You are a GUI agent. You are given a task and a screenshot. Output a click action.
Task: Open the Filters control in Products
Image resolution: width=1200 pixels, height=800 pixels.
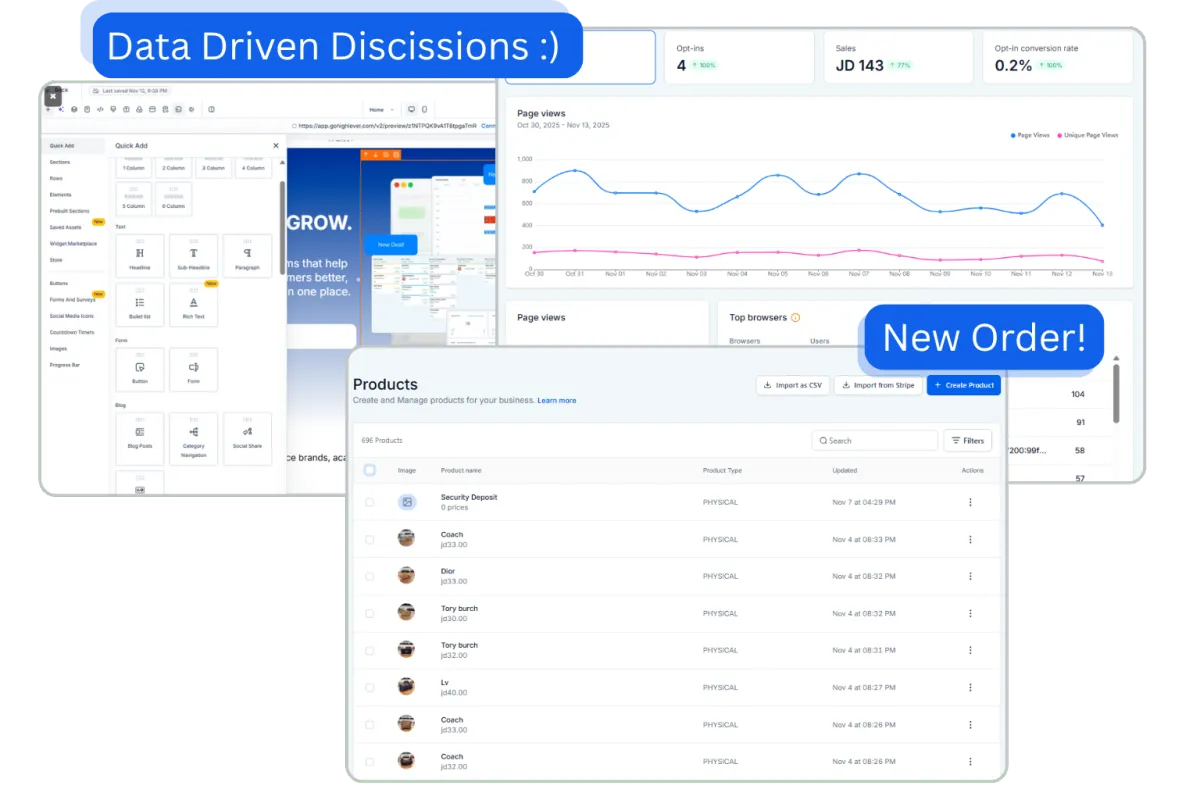point(967,440)
